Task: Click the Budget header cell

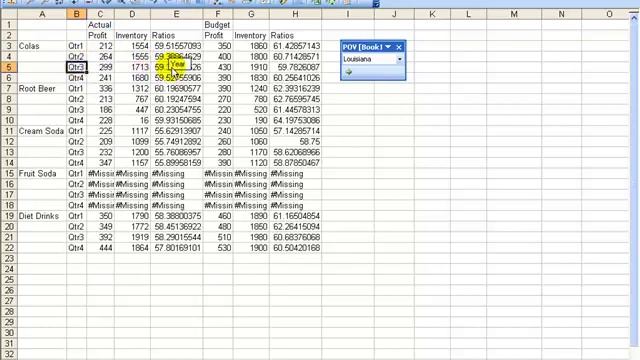Action: coord(218,25)
